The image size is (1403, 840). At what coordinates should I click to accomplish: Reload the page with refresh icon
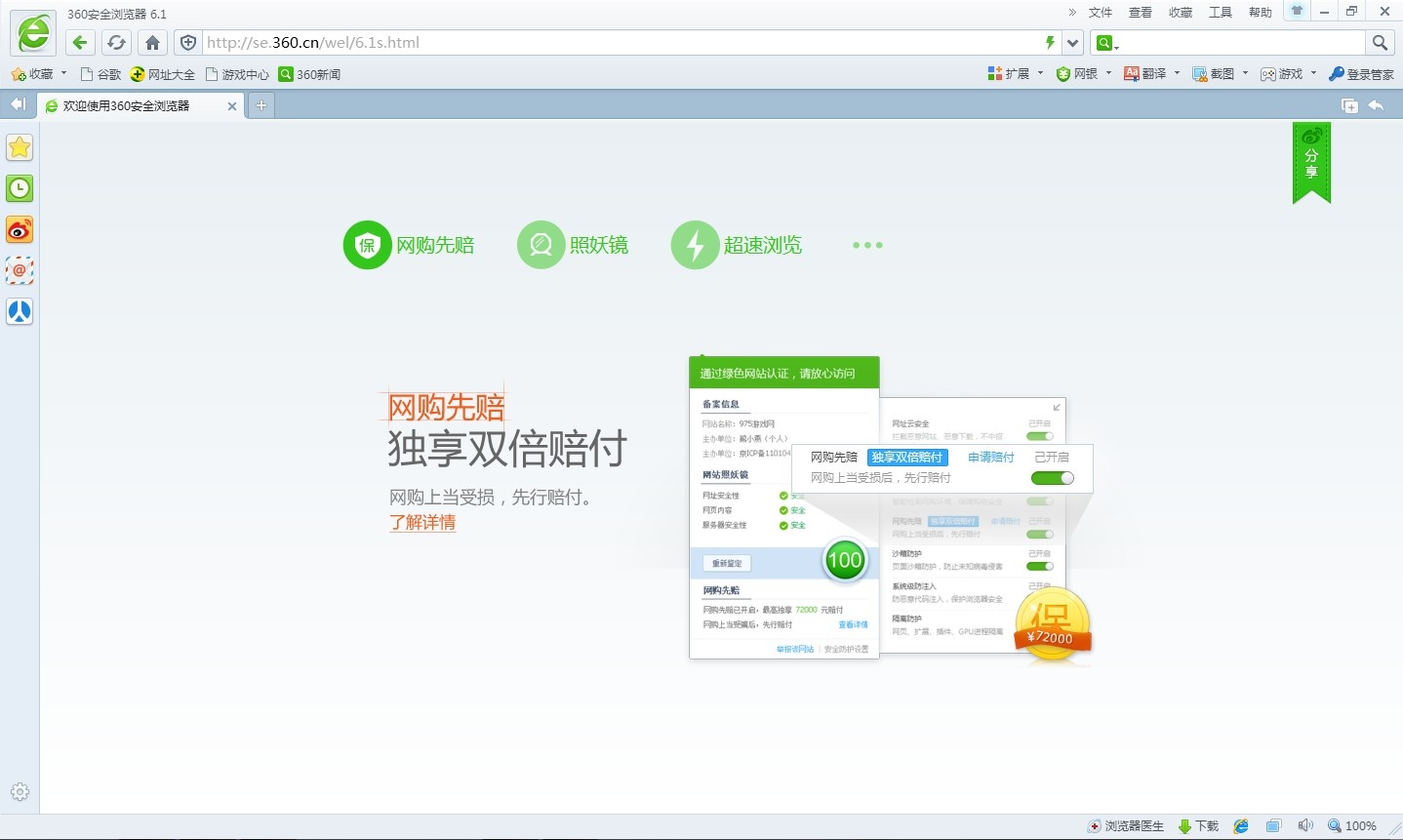pyautogui.click(x=116, y=42)
